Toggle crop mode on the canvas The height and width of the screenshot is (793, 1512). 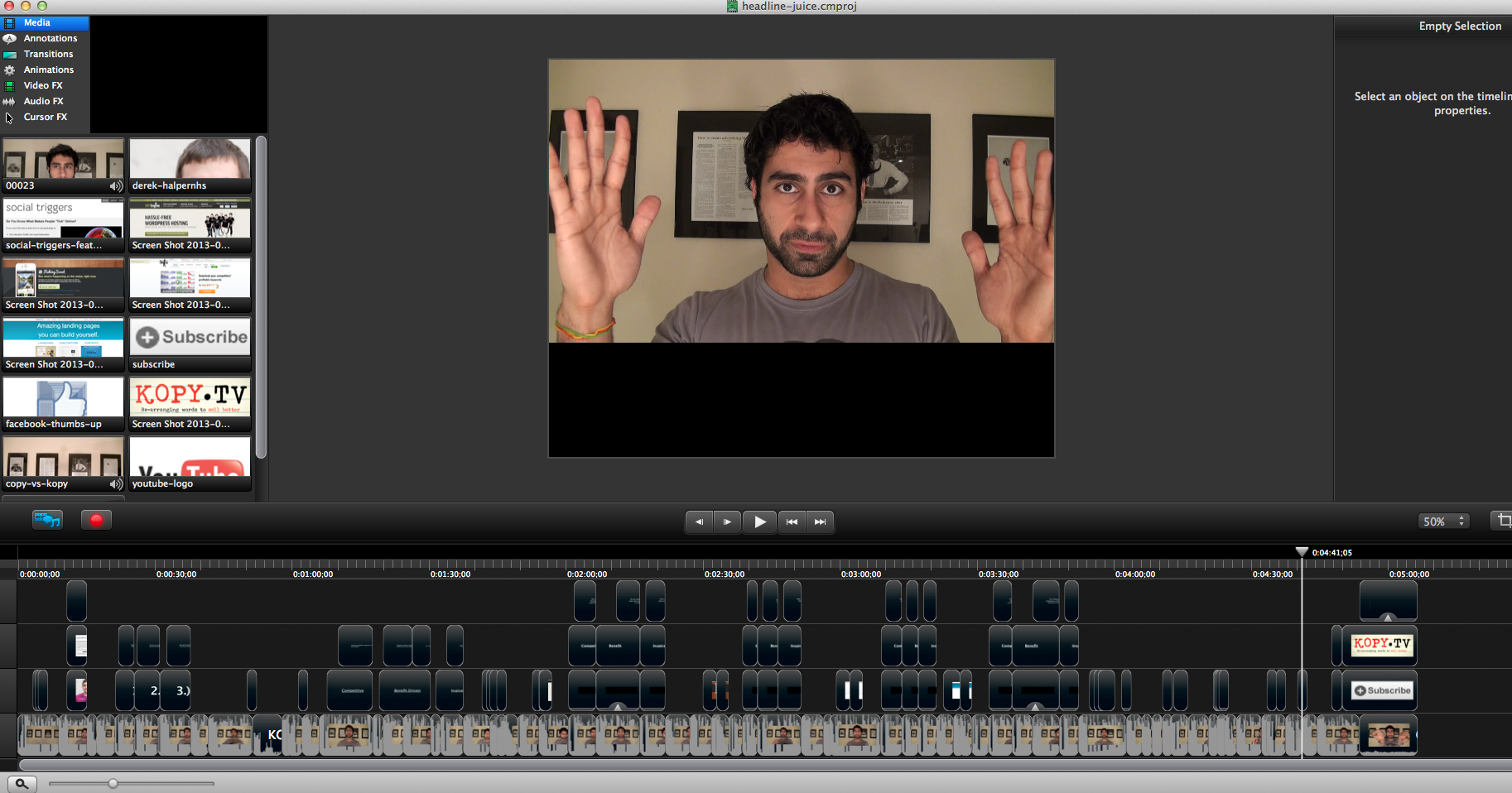(x=1503, y=521)
